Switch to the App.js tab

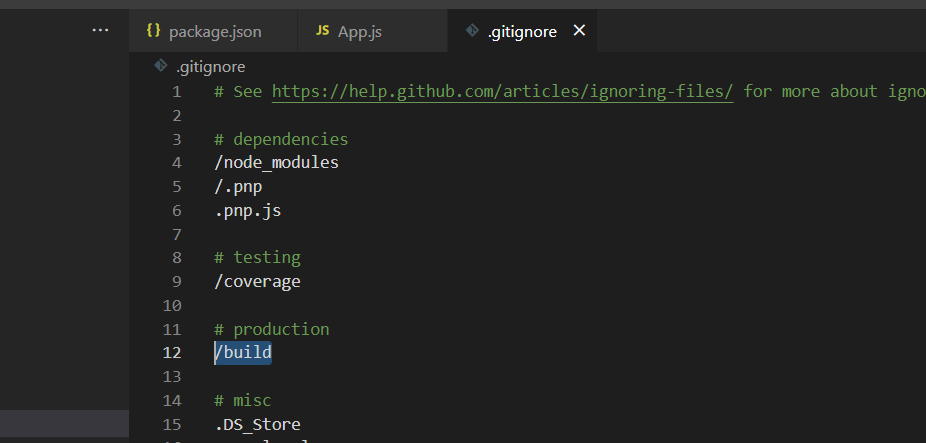click(373, 31)
